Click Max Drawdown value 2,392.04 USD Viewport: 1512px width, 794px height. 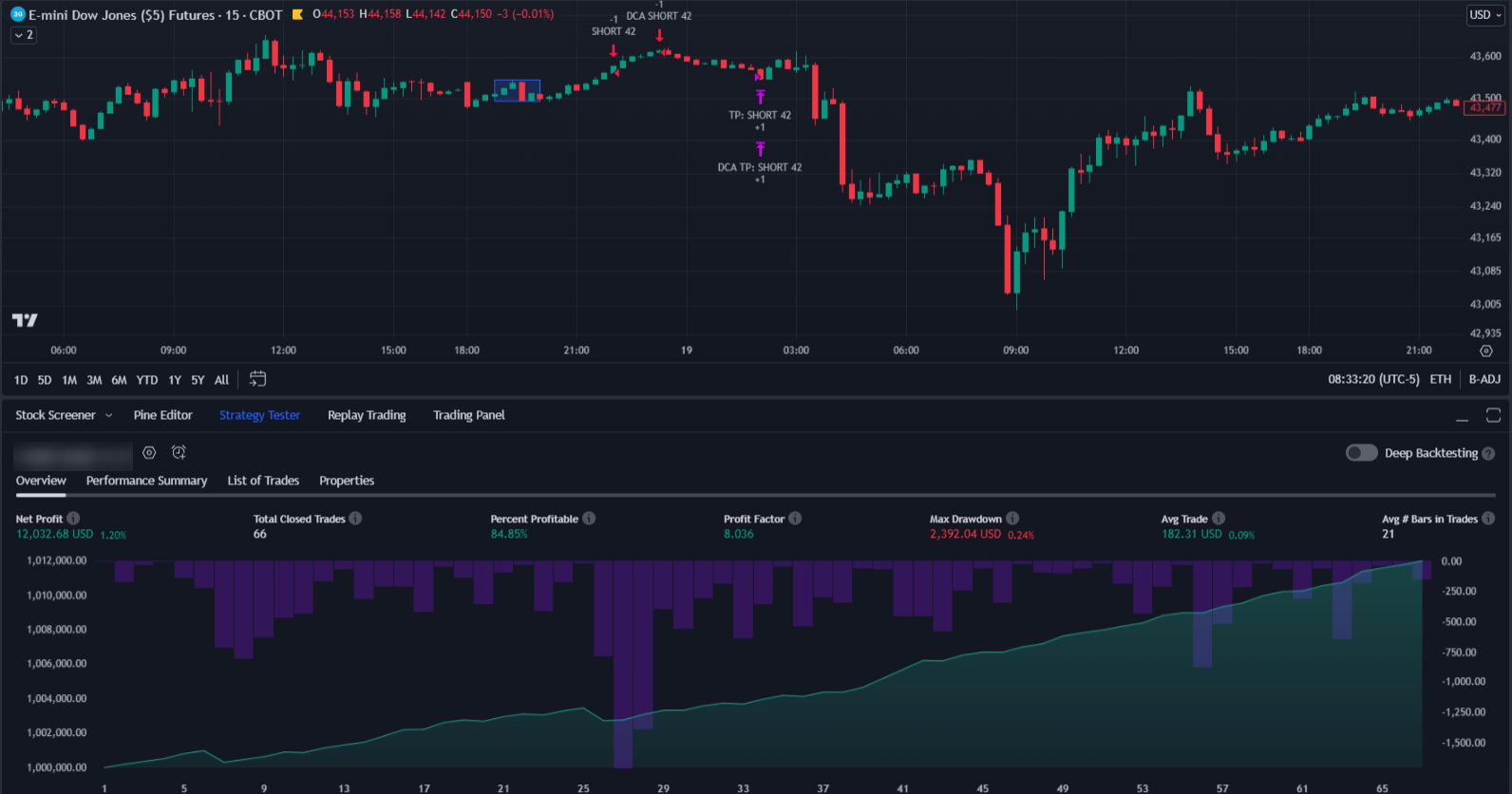coord(965,534)
